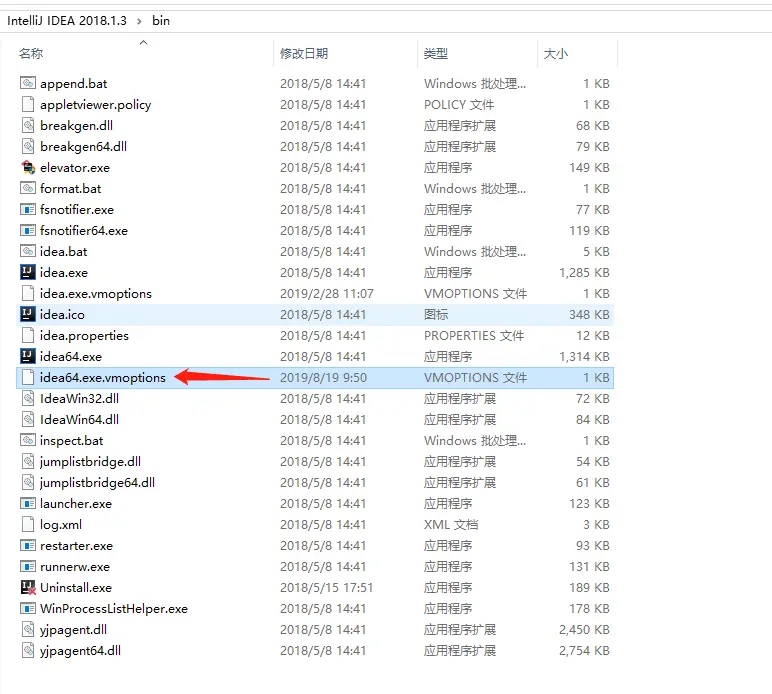This screenshot has height=694, width=772.
Task: Click the 图标 type cell
Action: click(436, 314)
